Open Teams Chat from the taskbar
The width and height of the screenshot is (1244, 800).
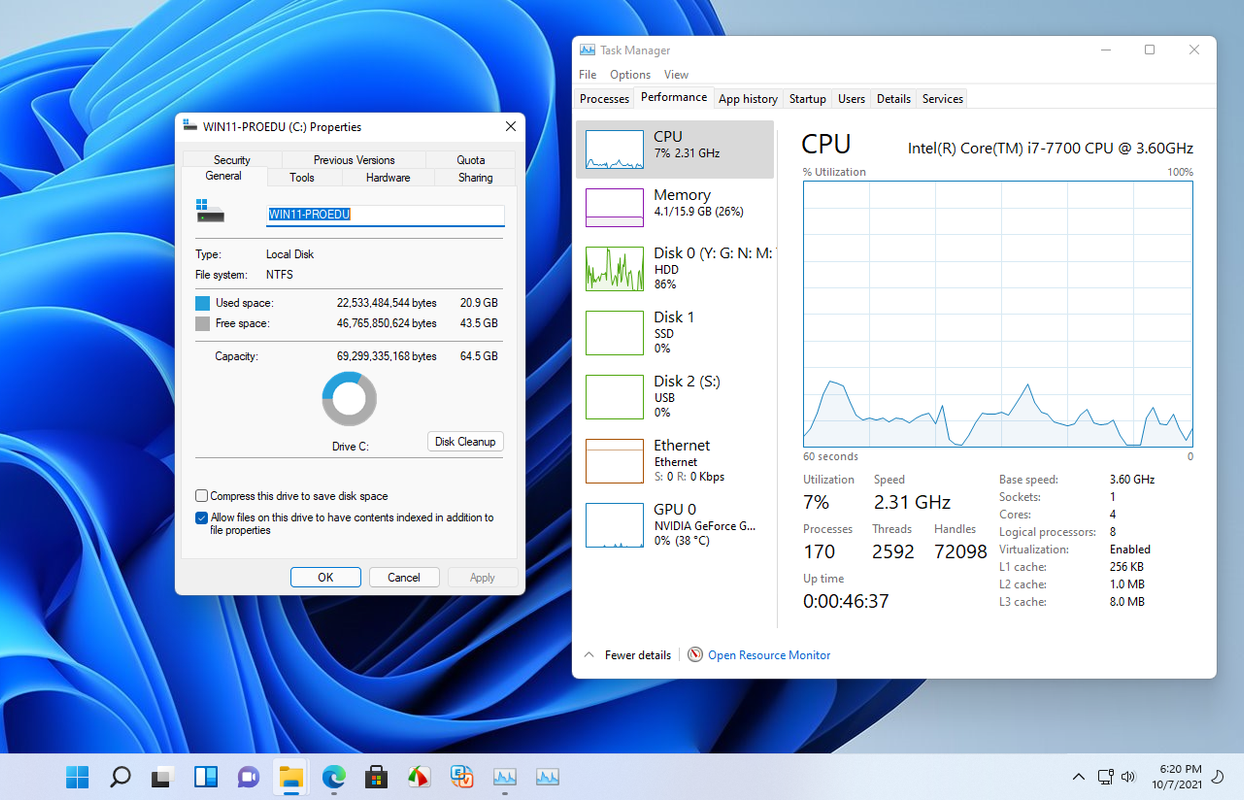(248, 776)
